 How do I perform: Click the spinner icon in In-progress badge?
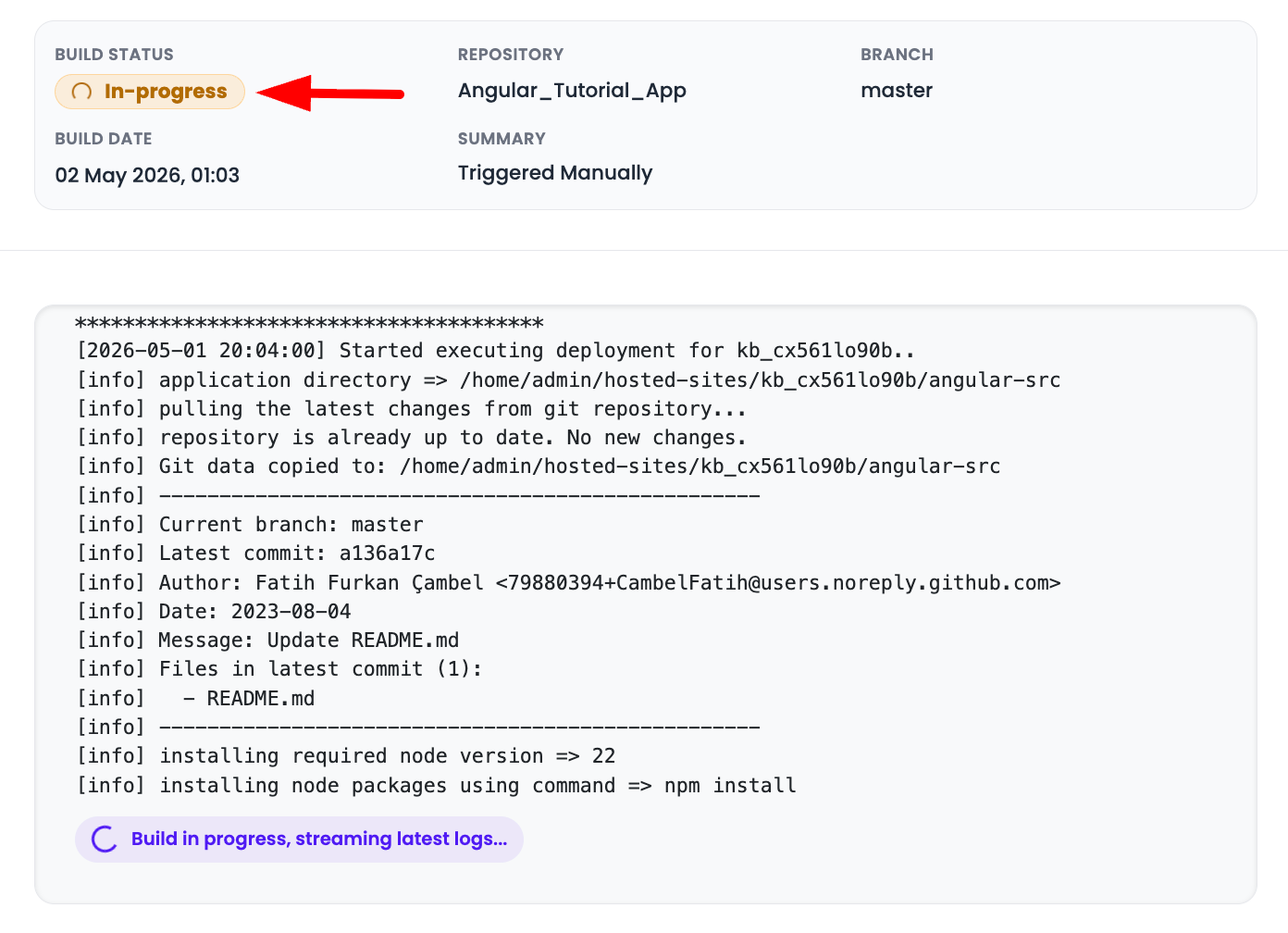(x=81, y=92)
